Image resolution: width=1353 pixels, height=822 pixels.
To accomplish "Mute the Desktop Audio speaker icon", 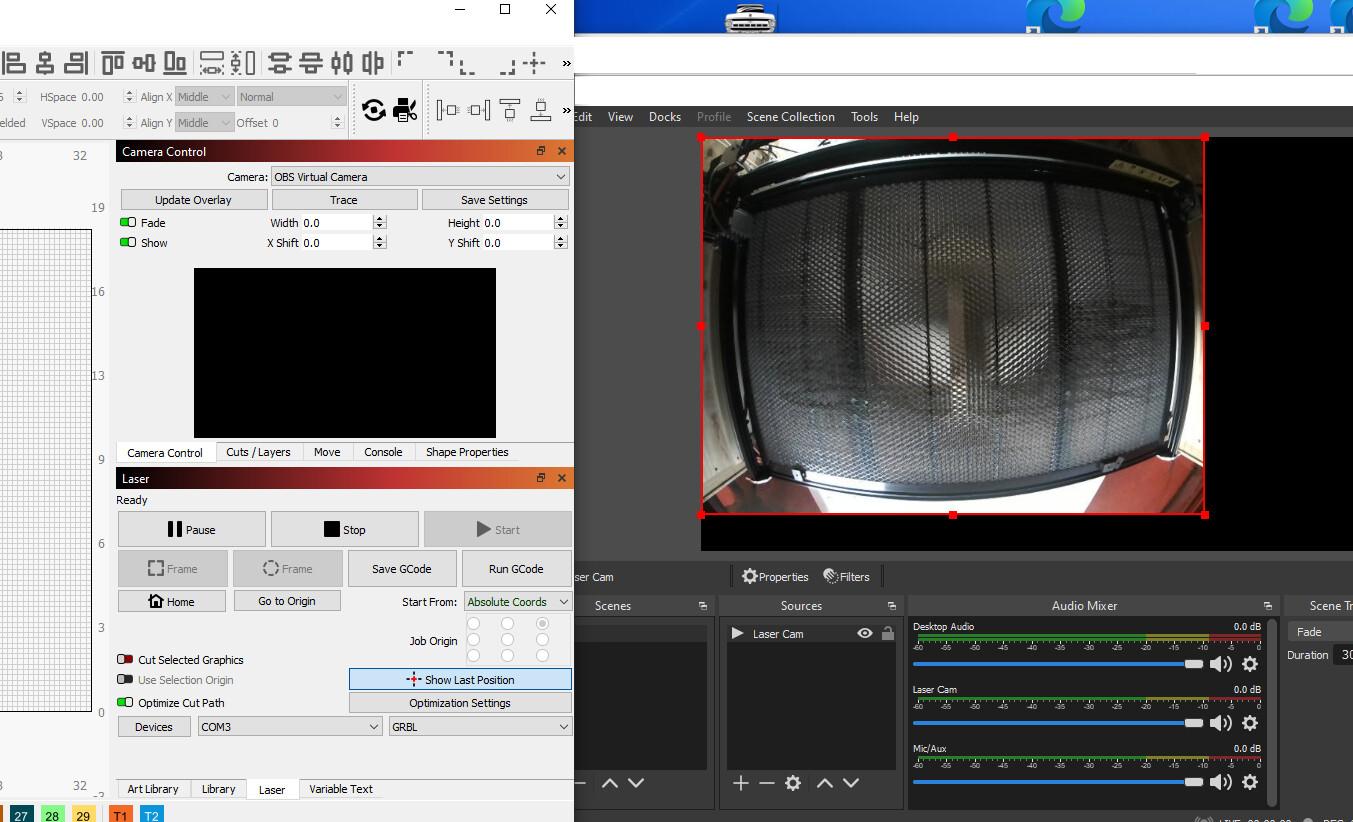I will (x=1221, y=664).
